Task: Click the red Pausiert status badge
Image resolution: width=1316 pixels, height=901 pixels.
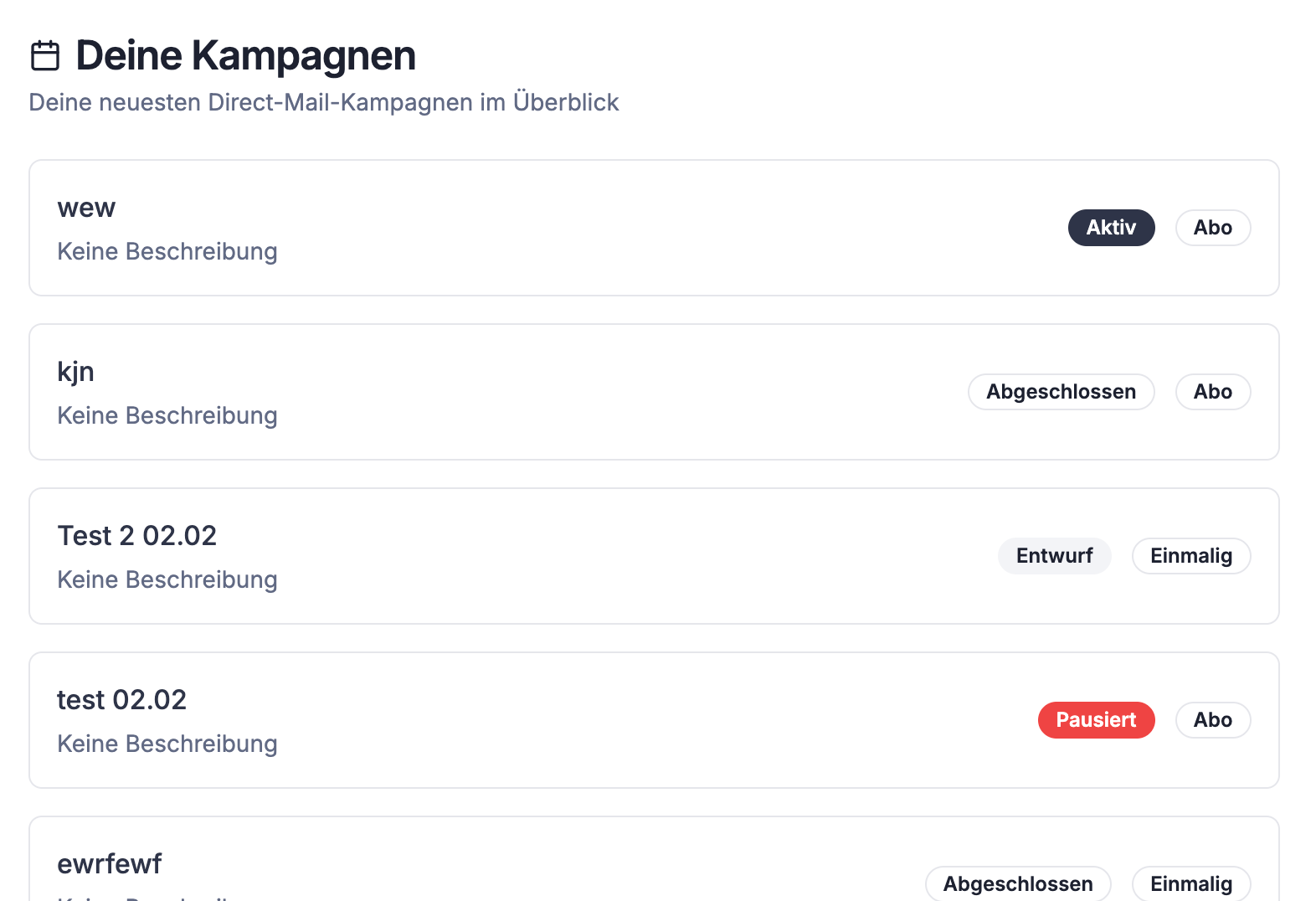Action: 1096,720
